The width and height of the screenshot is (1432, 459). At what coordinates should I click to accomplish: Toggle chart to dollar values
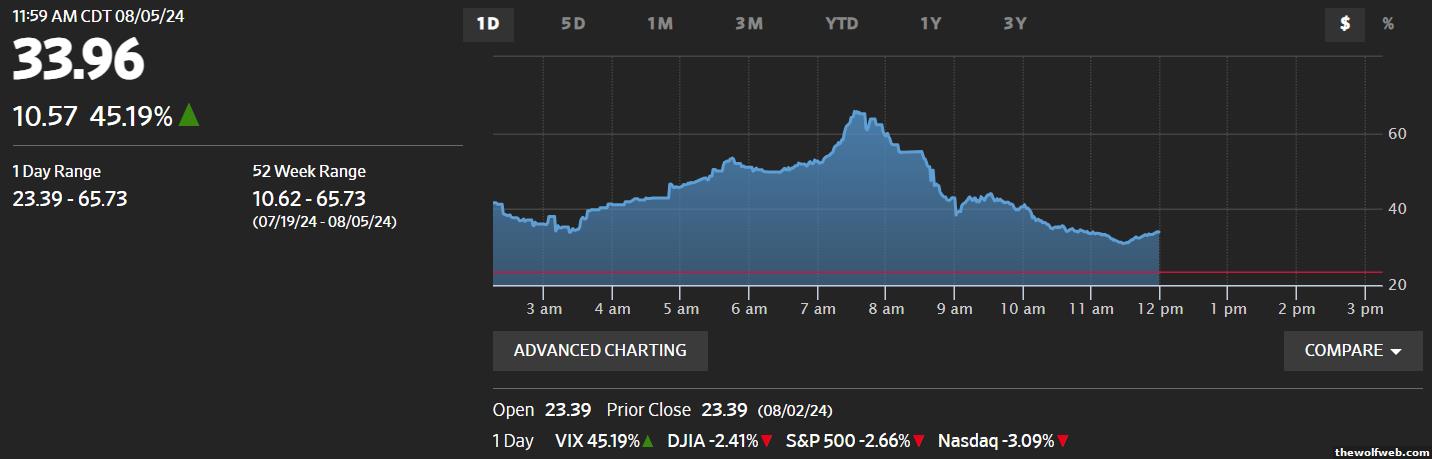[1345, 24]
